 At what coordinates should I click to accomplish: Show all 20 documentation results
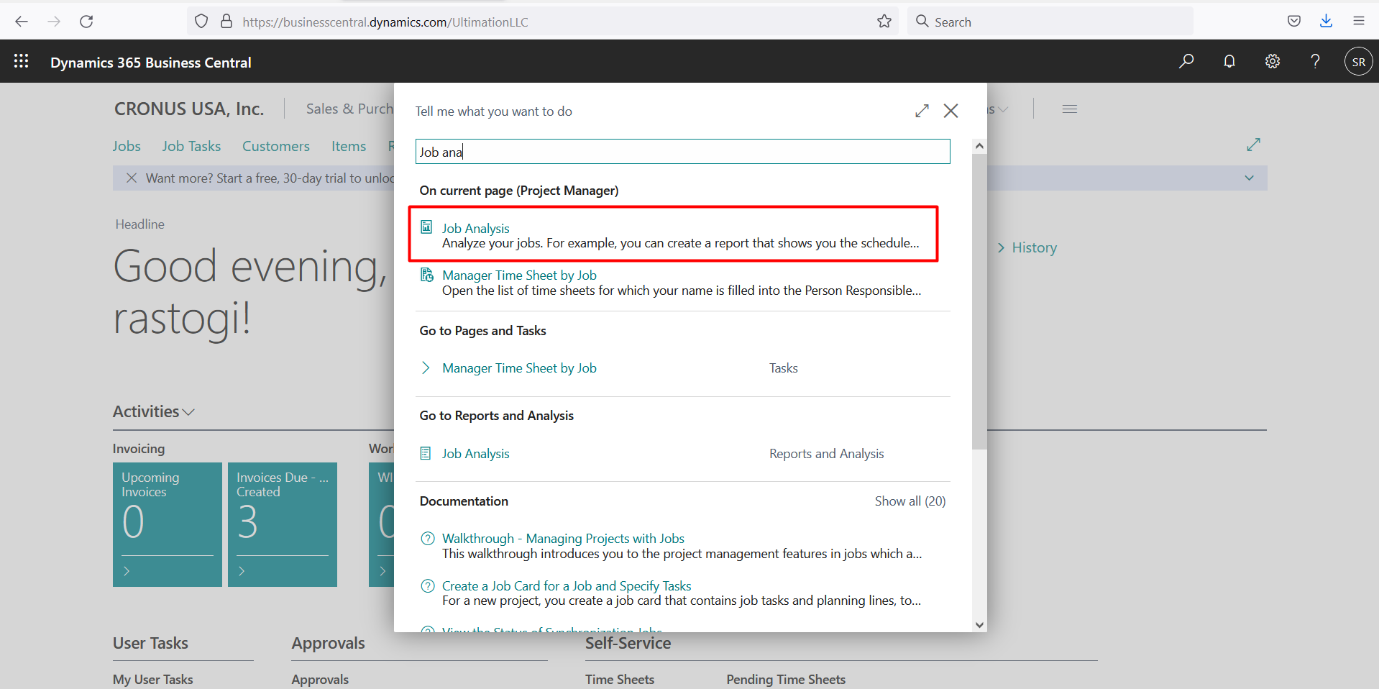[910, 500]
